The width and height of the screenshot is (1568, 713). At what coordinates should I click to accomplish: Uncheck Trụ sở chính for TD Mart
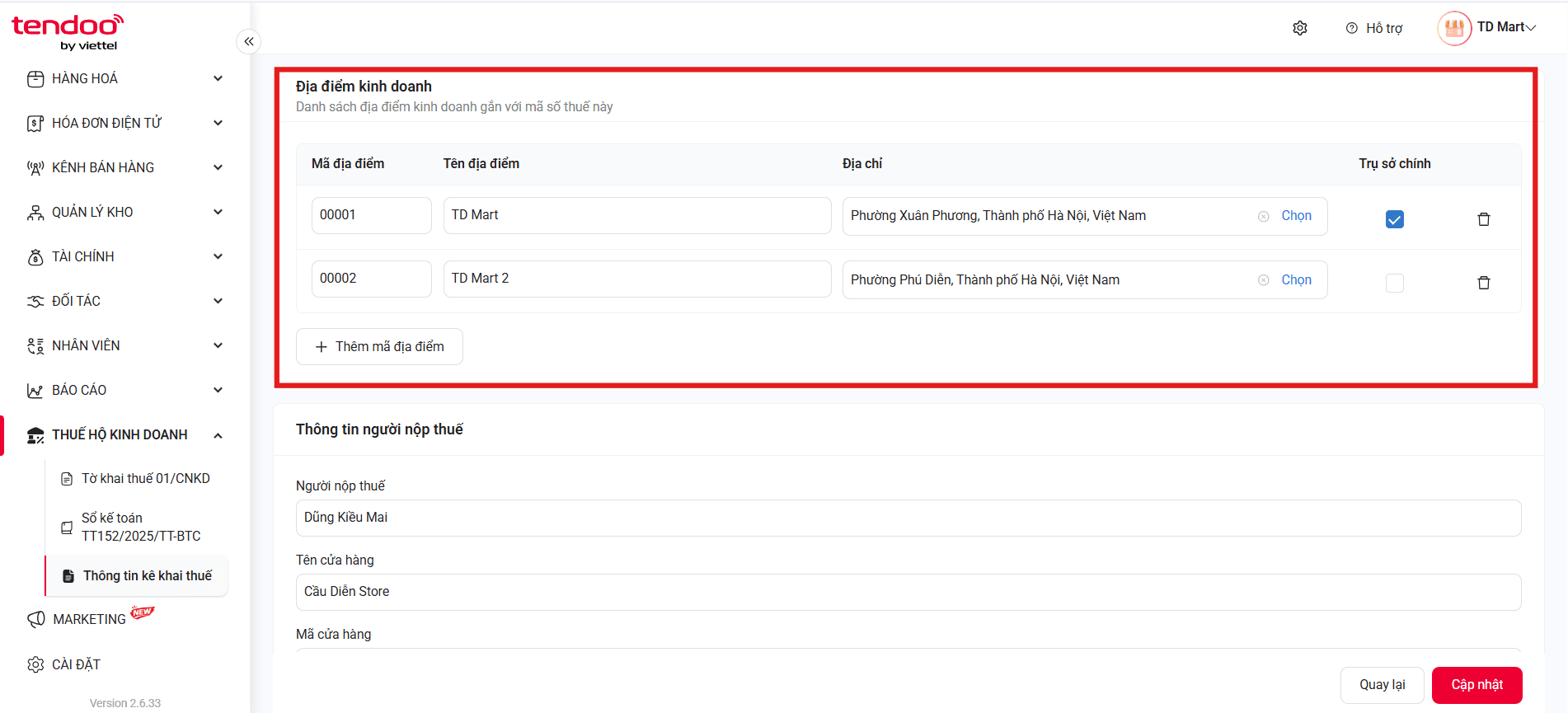tap(1395, 219)
